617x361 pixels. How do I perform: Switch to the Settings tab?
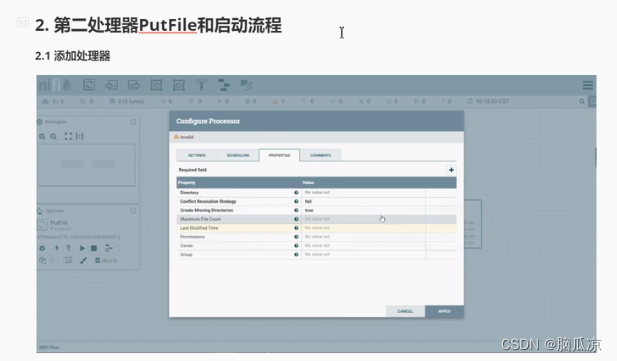pyautogui.click(x=197, y=155)
